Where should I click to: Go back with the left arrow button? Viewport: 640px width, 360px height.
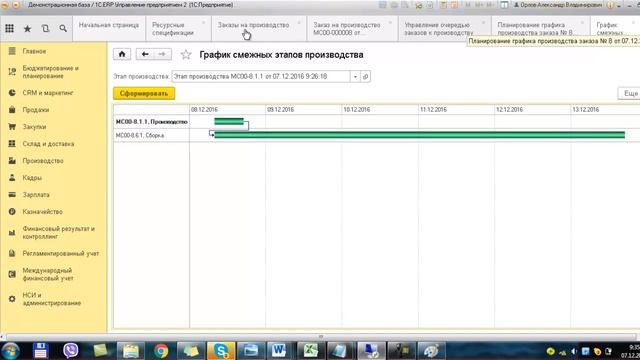coord(145,54)
